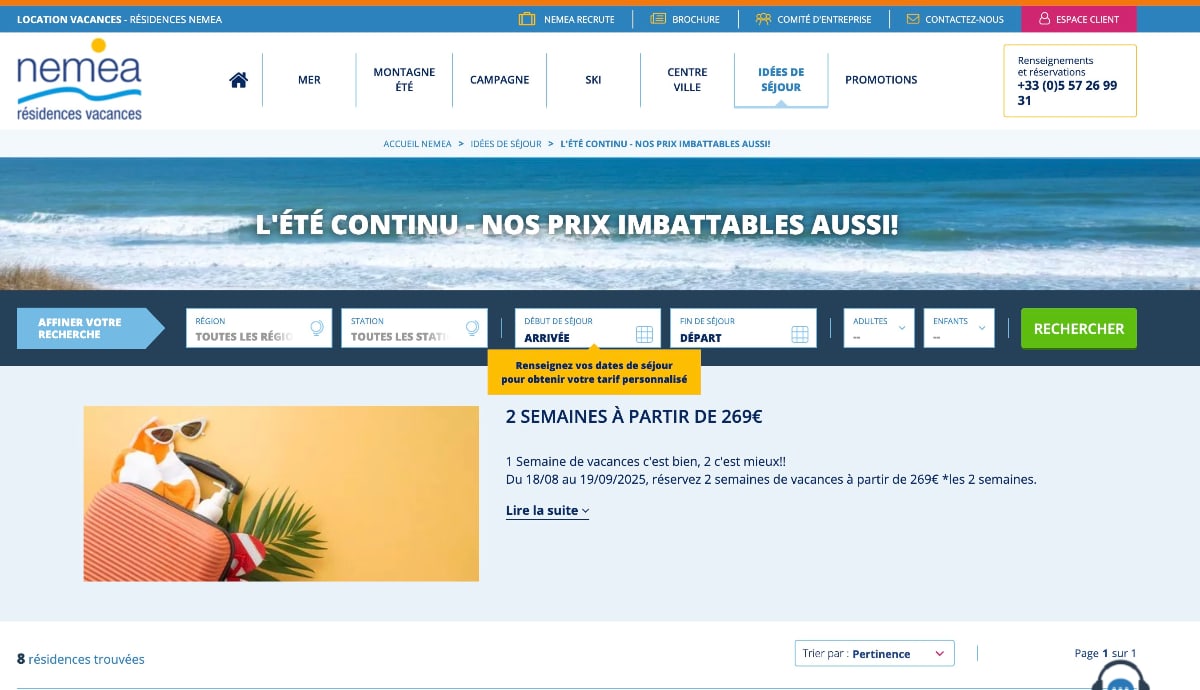This screenshot has width=1200, height=690.
Task: Open the Station dropdown filter
Action: (414, 329)
